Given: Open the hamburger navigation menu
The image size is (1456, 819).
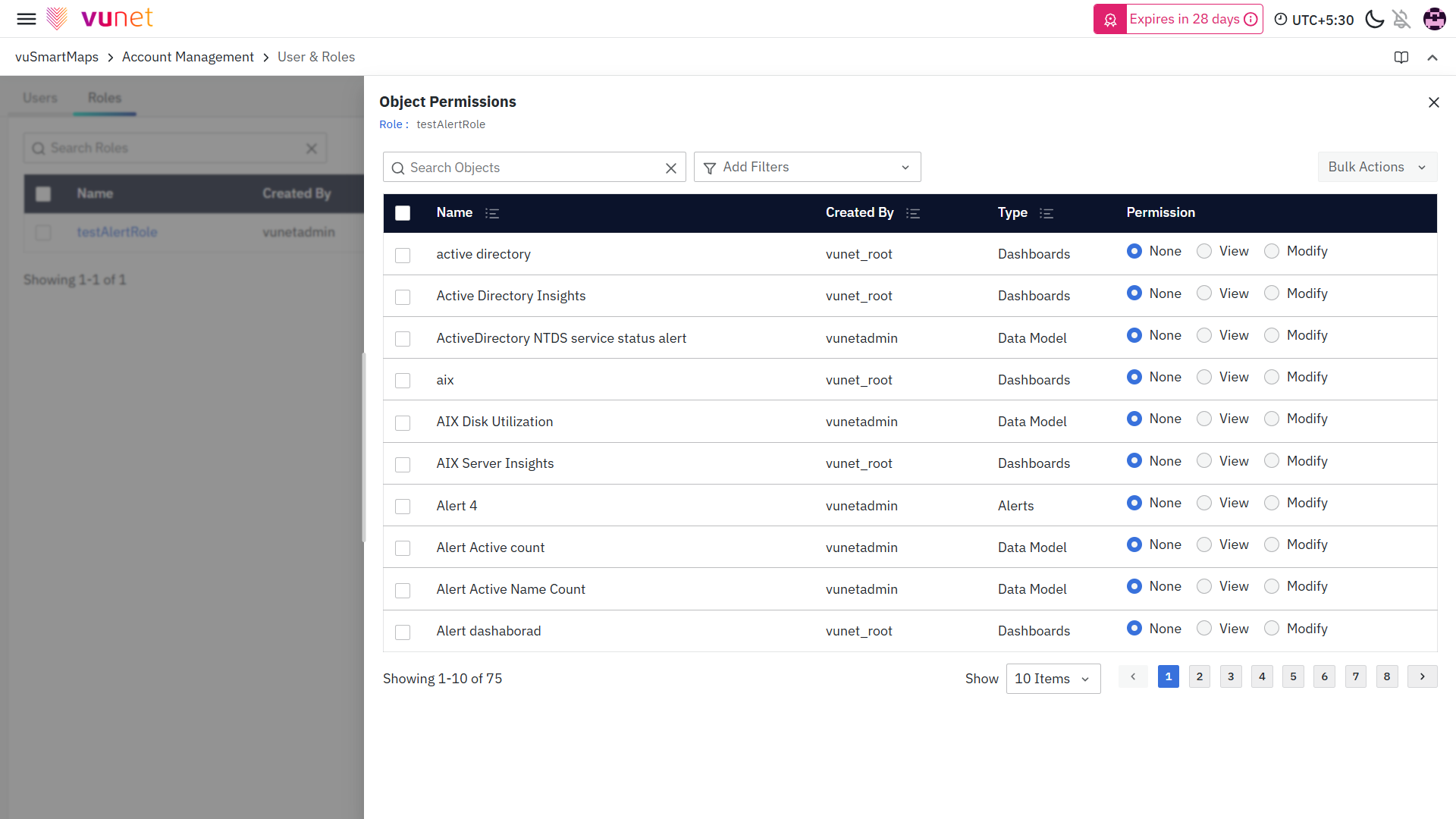Looking at the screenshot, I should point(27,19).
